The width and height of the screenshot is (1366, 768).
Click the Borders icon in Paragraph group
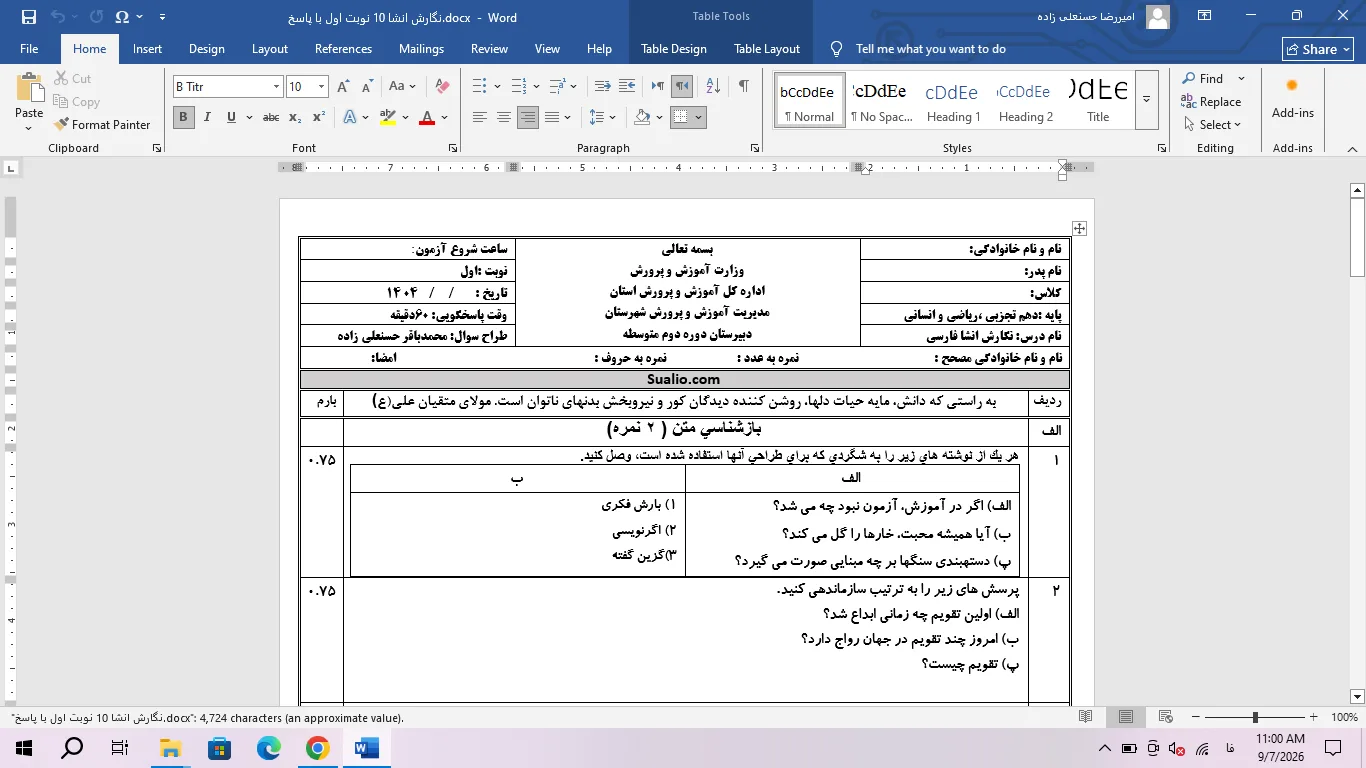coord(680,117)
